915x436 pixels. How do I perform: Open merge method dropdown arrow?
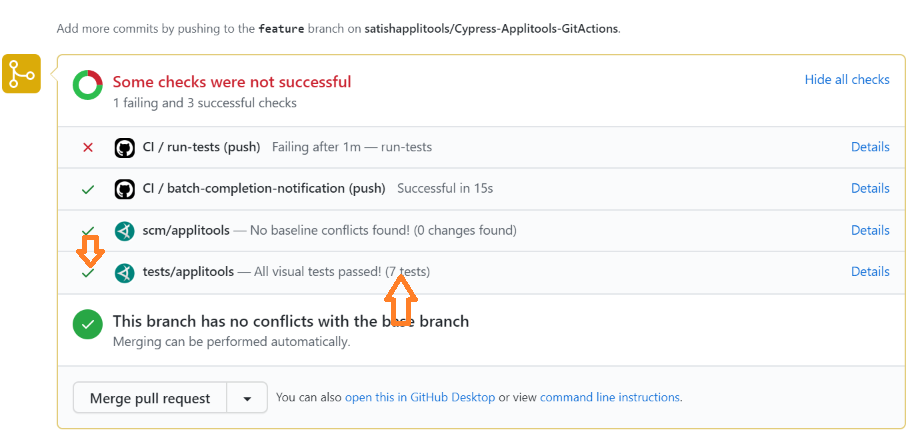click(x=247, y=398)
